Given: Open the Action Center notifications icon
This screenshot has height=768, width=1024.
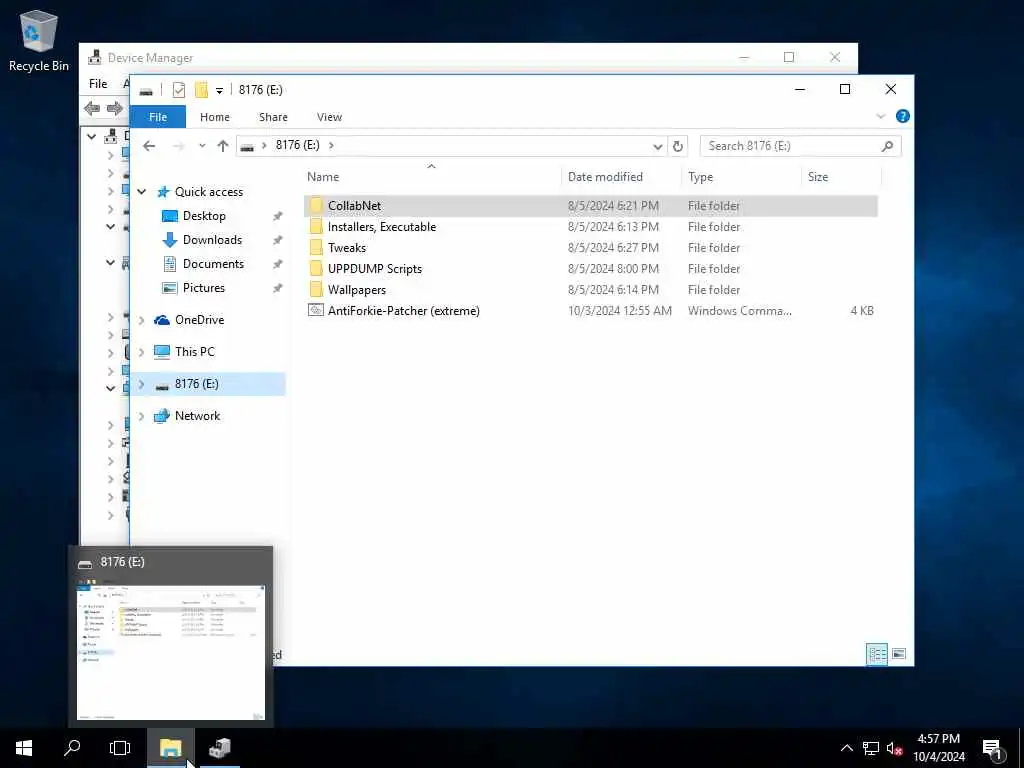Looking at the screenshot, I should (x=992, y=749).
